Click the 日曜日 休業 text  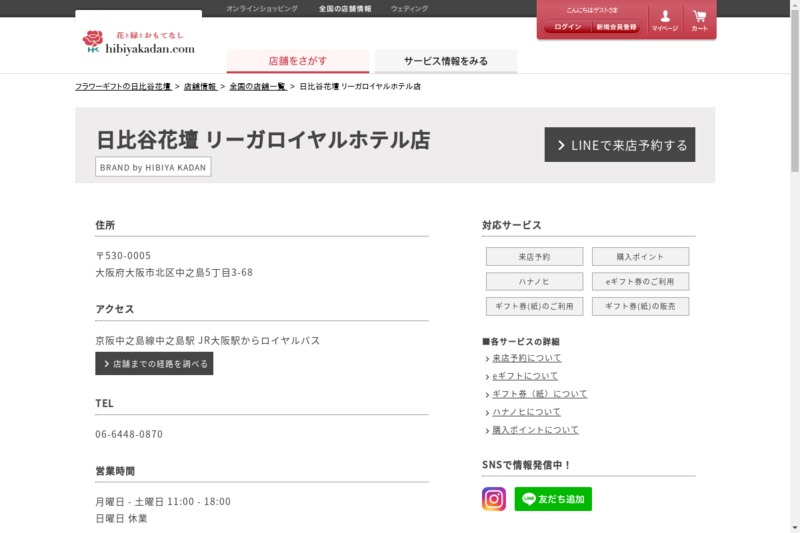(121, 518)
